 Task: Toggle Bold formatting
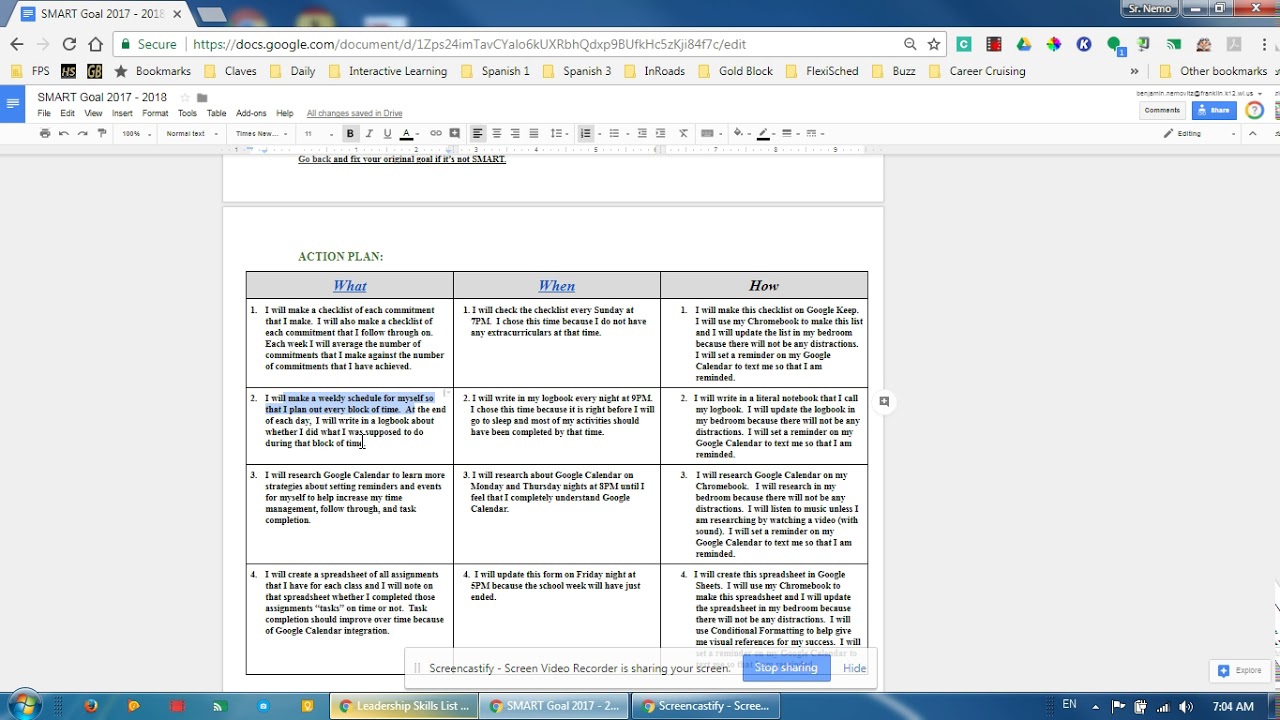[x=350, y=133]
